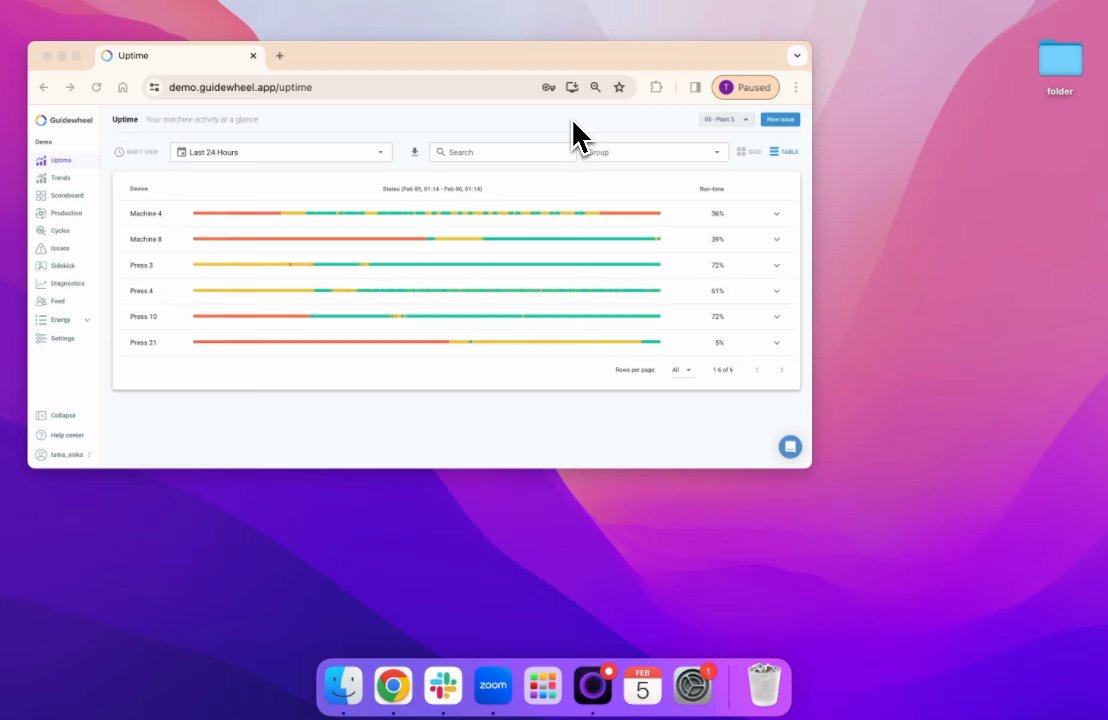
Task: Expand the Press 21 row chevron
Action: coord(777,343)
